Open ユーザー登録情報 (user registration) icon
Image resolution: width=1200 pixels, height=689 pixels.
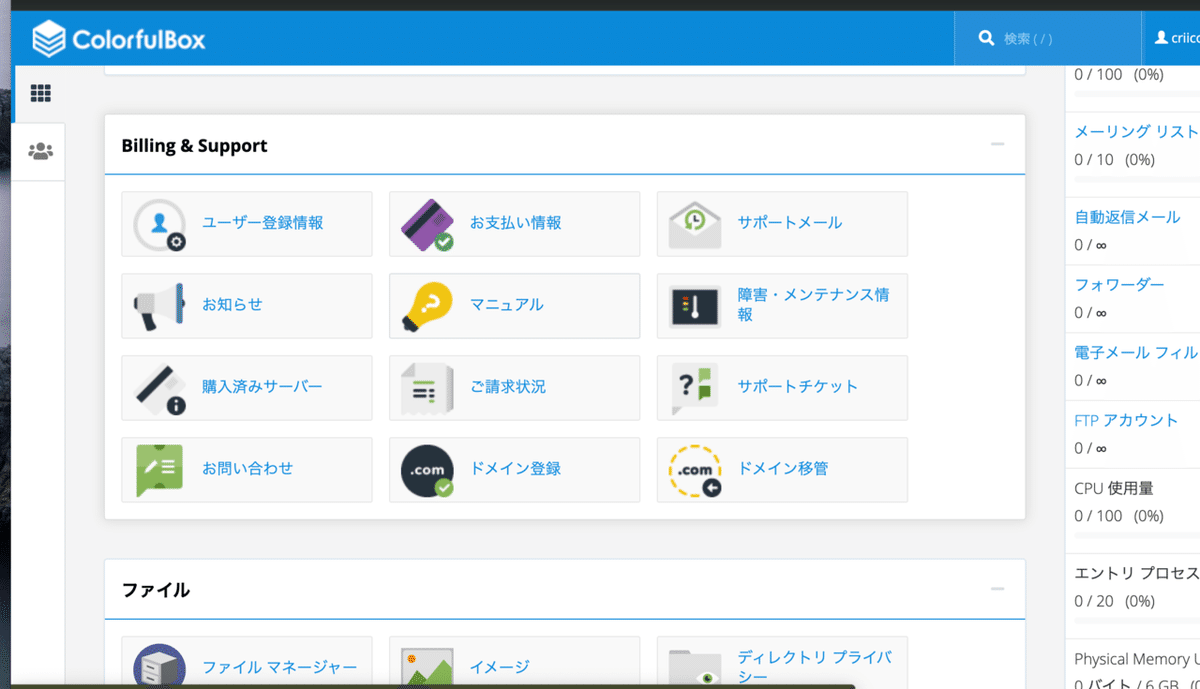point(160,223)
